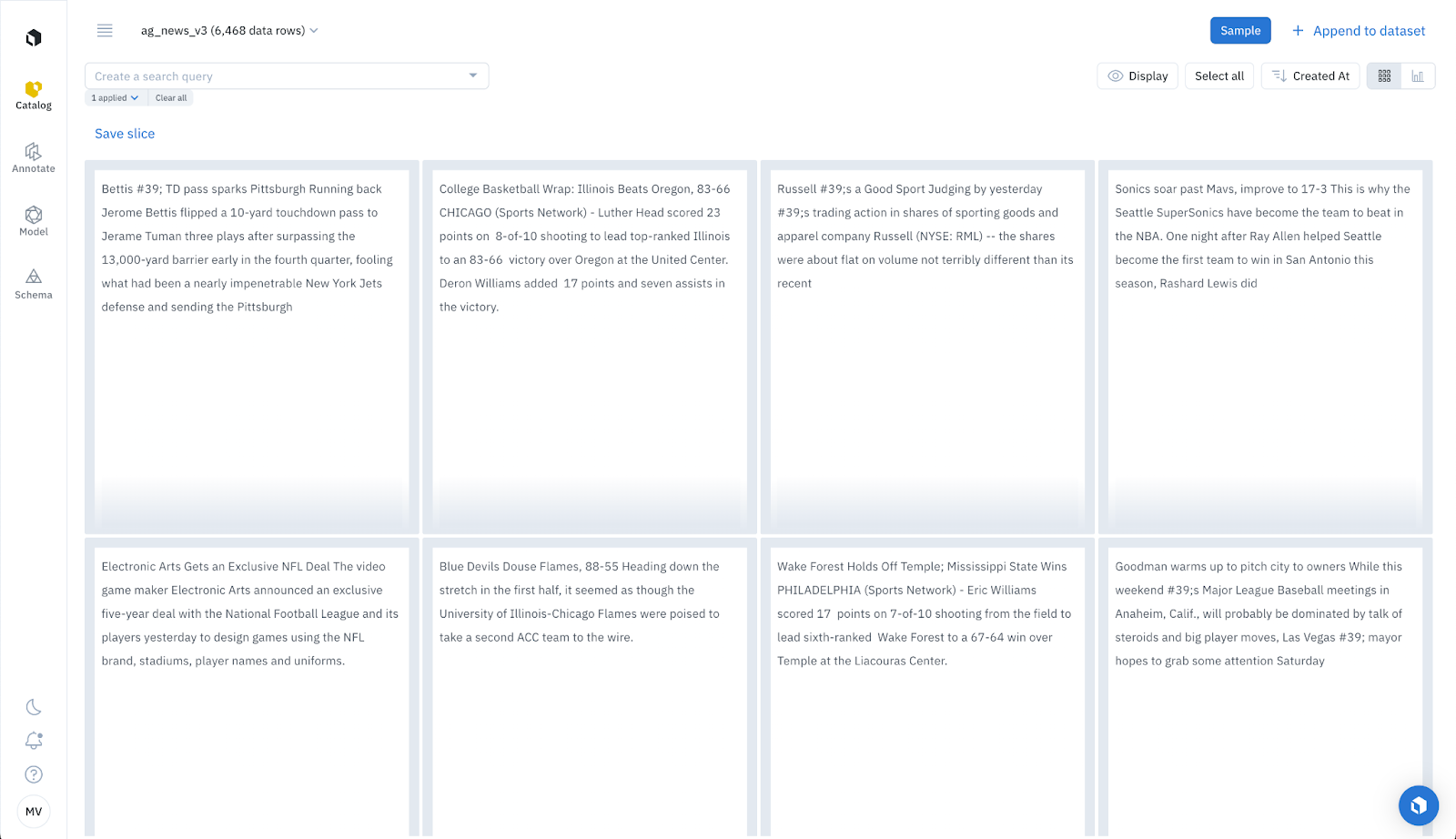Open the MV user profile avatar
The width and height of the screenshot is (1456, 839).
pyautogui.click(x=34, y=812)
